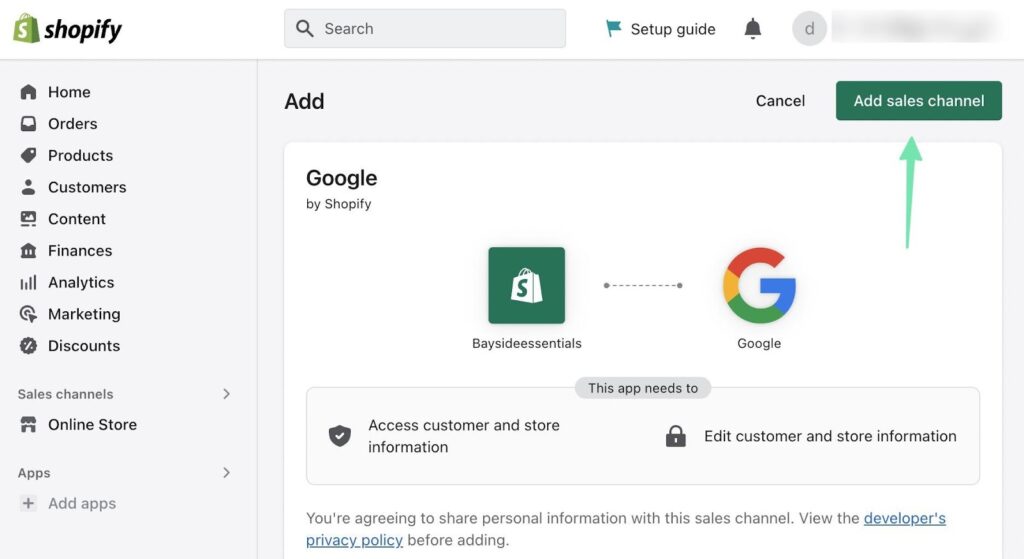Go to Customers in sidebar

(x=87, y=187)
